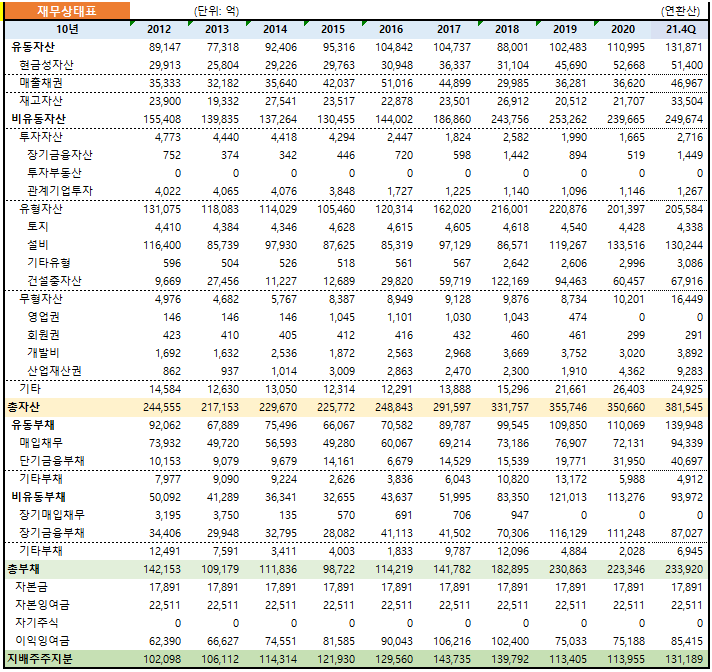Select the 설비 row label

38,245
